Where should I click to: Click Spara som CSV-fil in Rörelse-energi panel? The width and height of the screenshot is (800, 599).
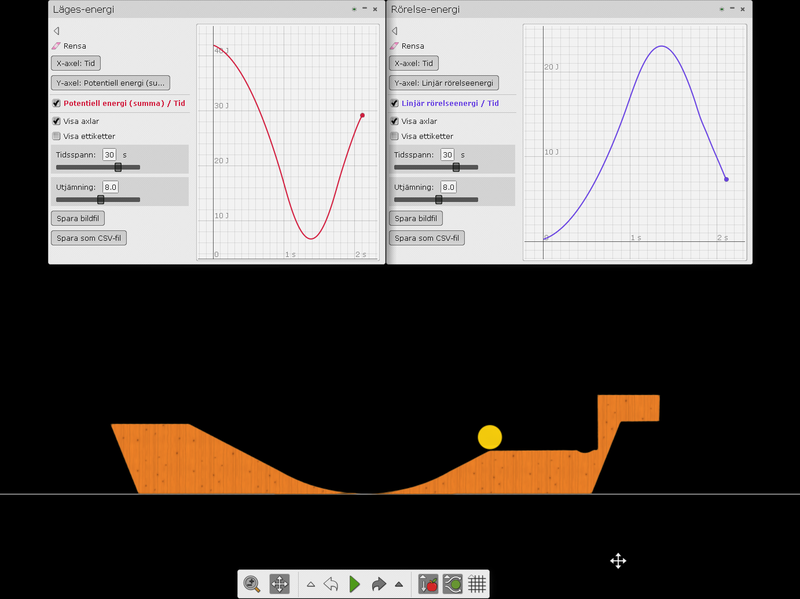click(x=427, y=238)
